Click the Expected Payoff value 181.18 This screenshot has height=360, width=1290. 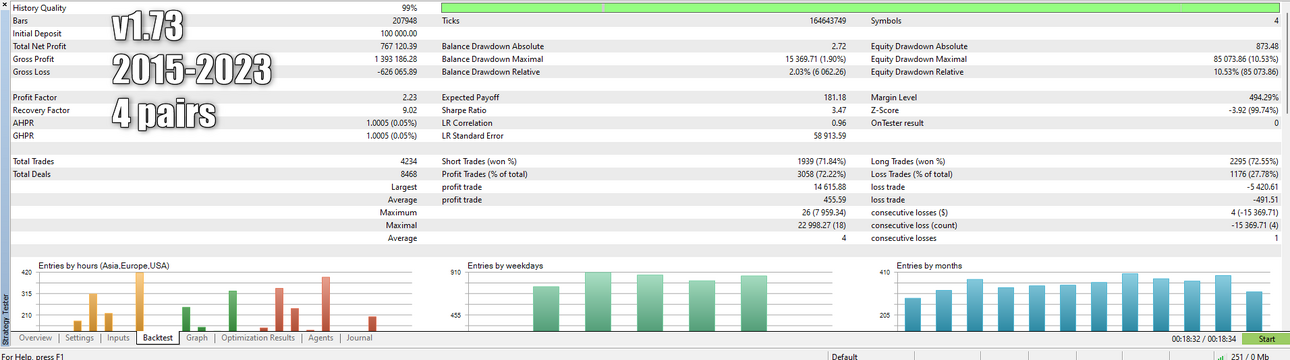click(x=834, y=97)
